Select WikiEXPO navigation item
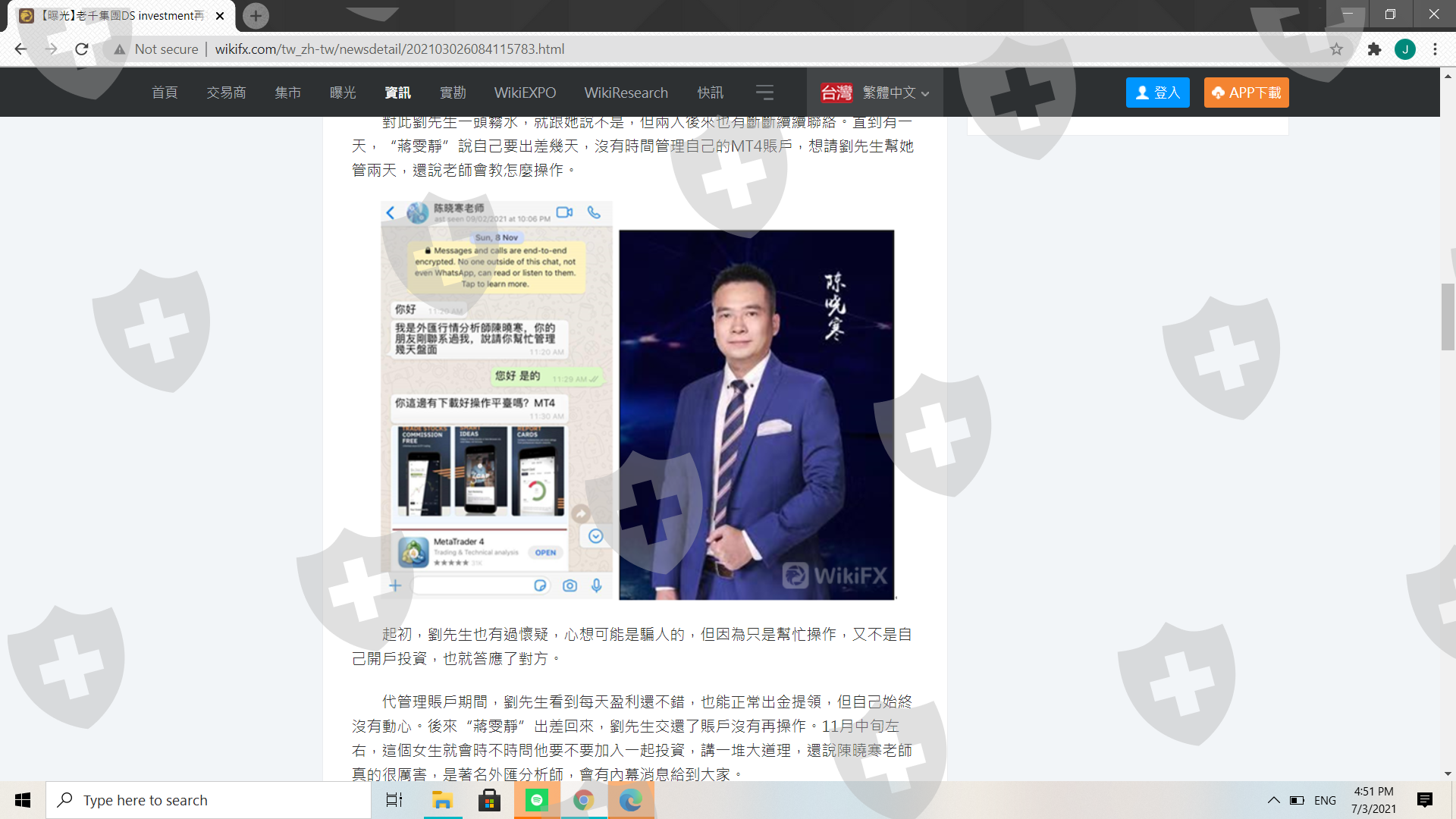Viewport: 1456px width, 819px height. (525, 93)
